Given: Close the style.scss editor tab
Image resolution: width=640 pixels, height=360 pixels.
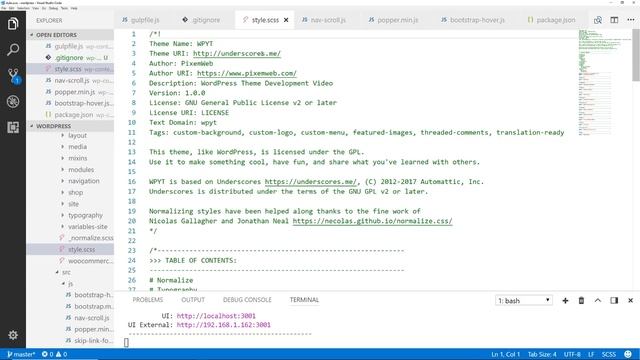Looking at the screenshot, I should point(286,20).
